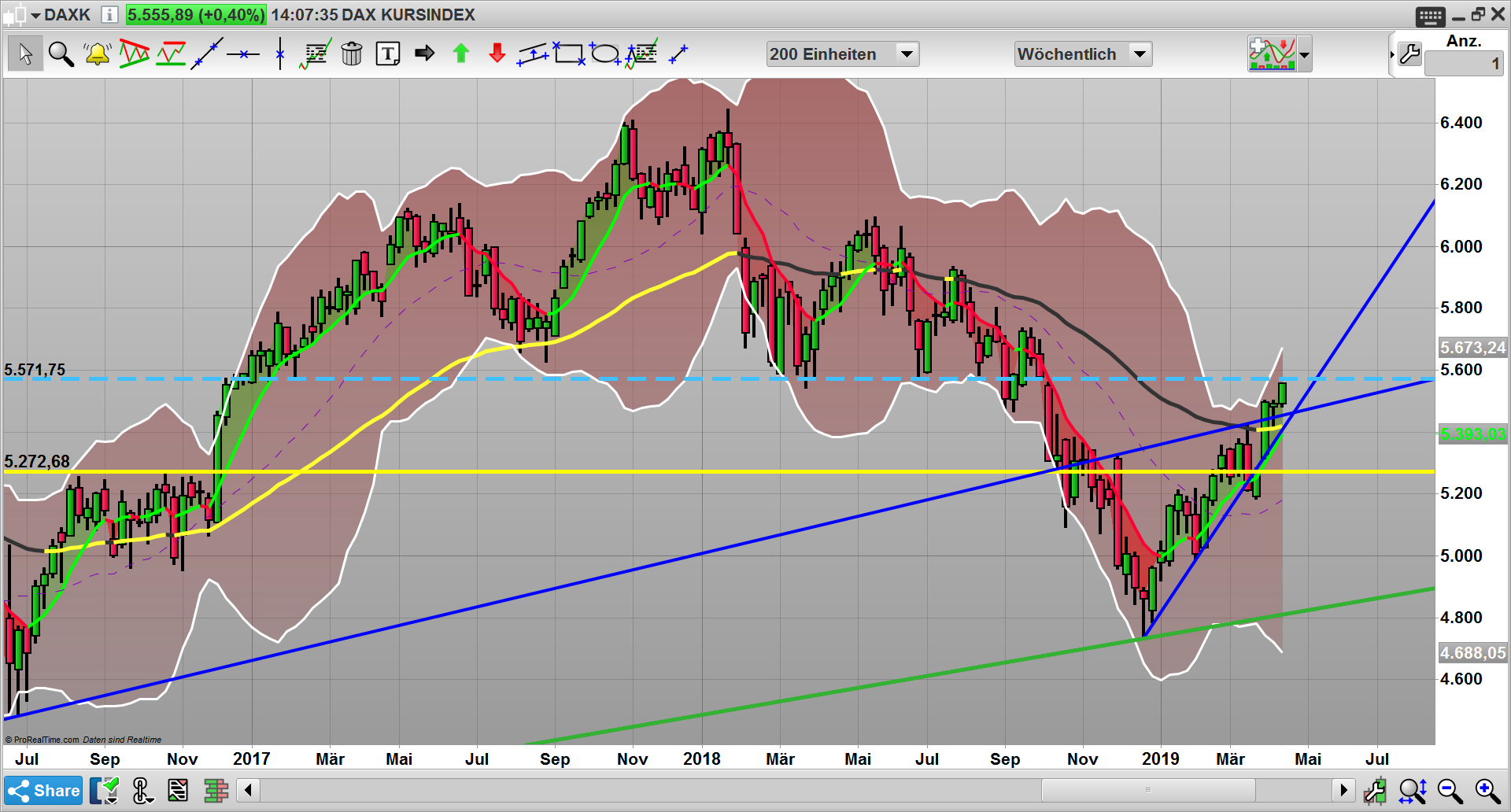Click the 6.400 price axis label
Screen dimensions: 1511x812
pyautogui.click(x=1461, y=123)
